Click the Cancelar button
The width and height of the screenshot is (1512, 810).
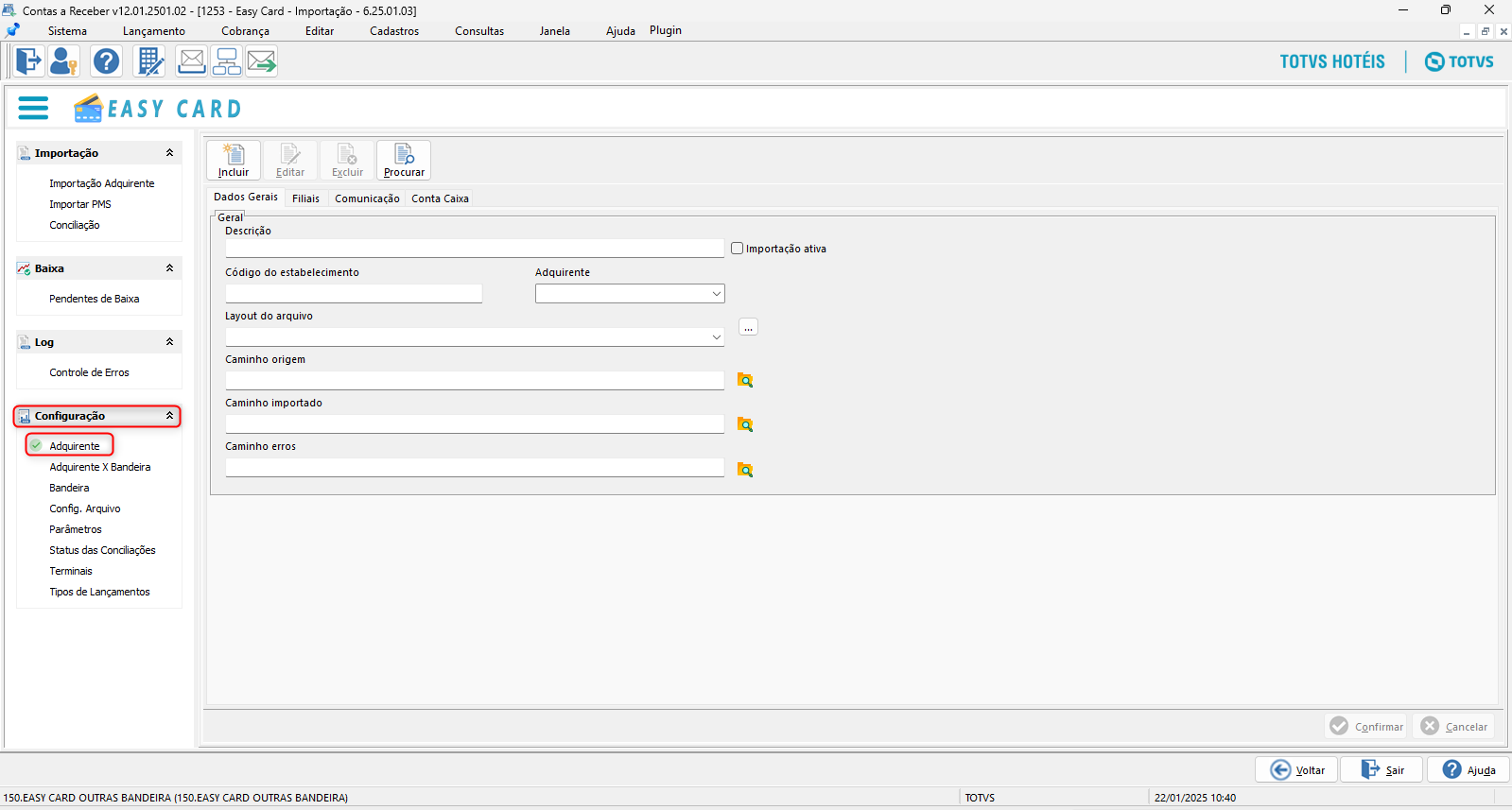pos(1454,726)
